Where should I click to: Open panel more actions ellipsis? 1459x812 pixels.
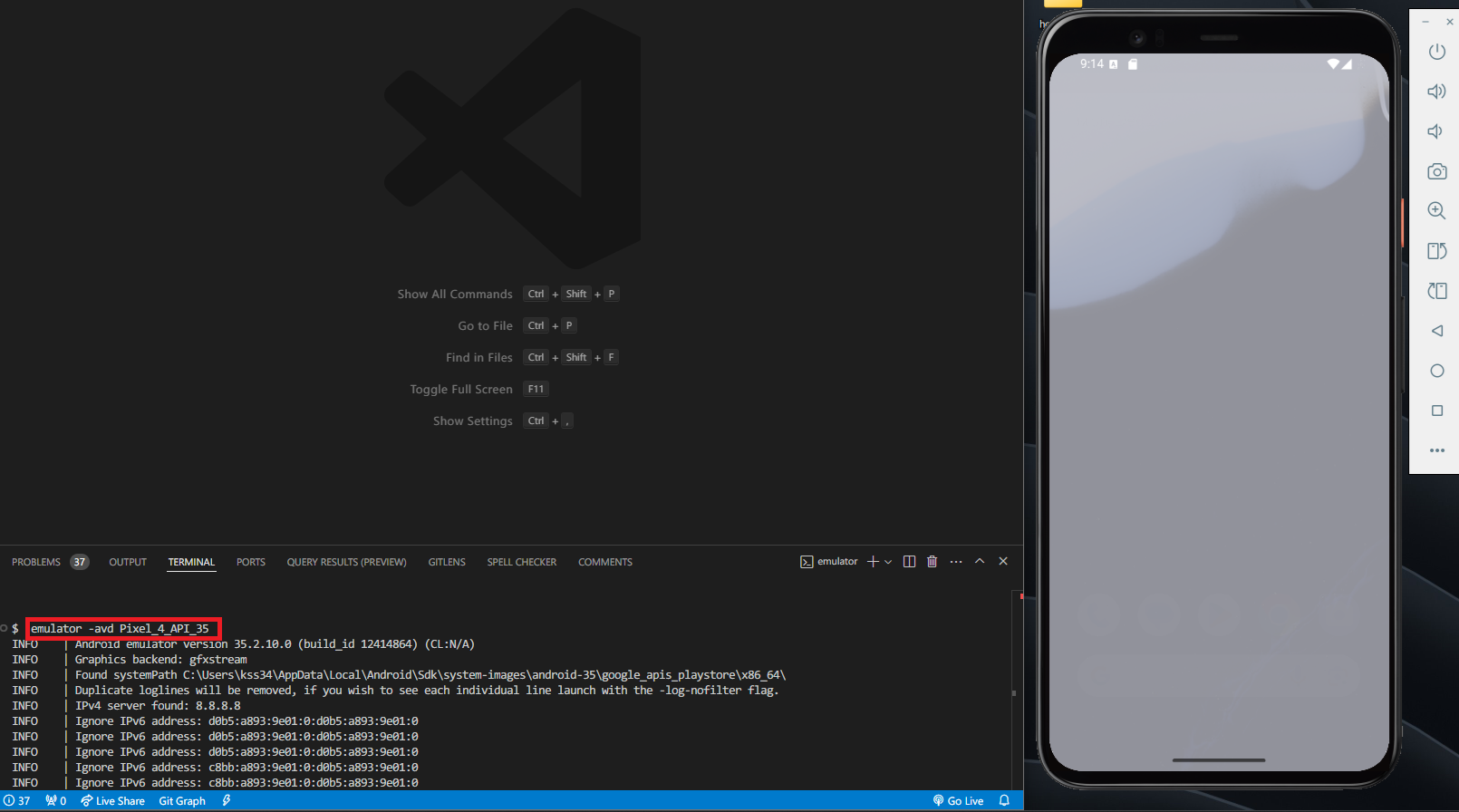(x=956, y=562)
